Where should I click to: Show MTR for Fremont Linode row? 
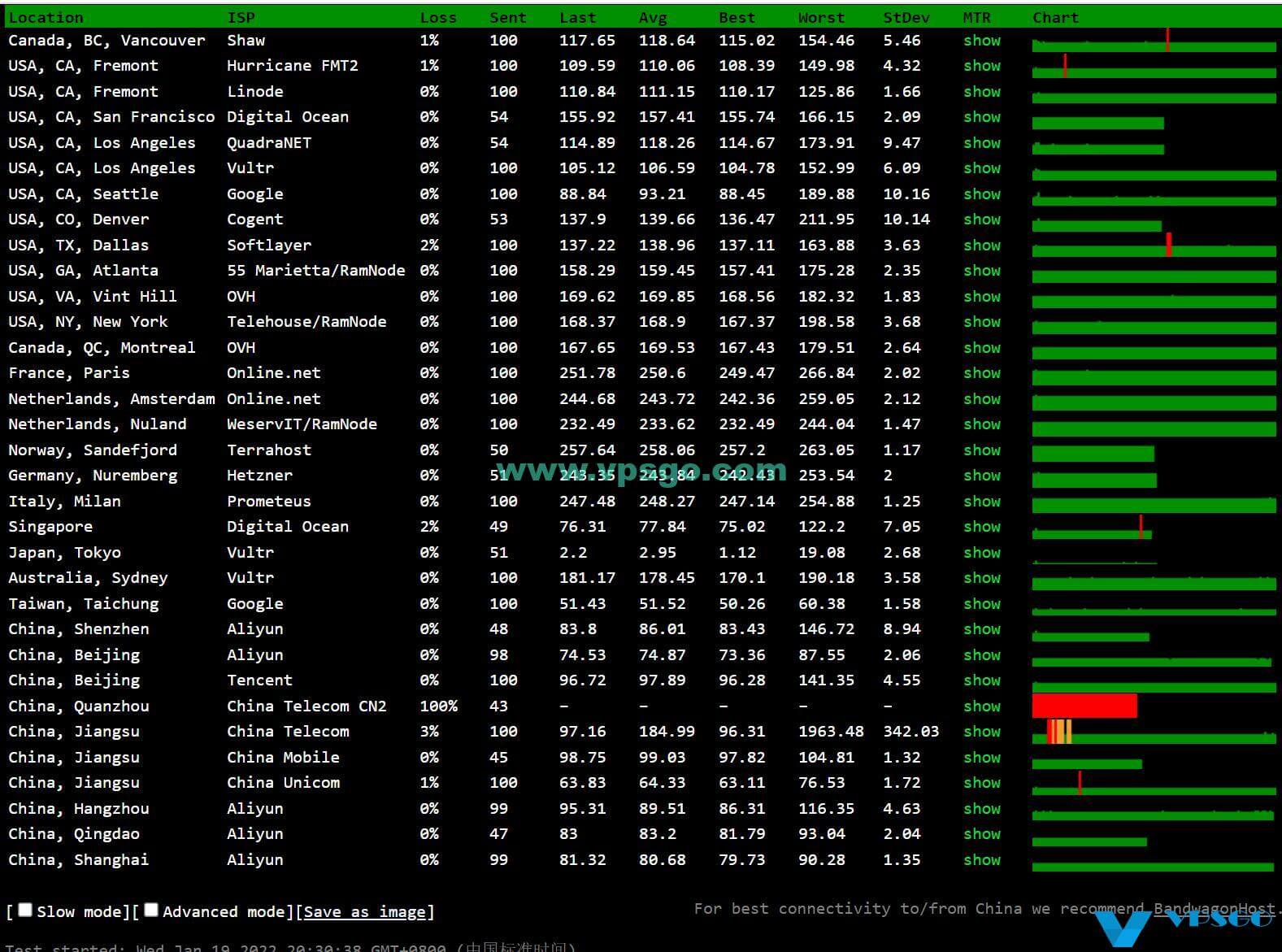click(x=982, y=92)
